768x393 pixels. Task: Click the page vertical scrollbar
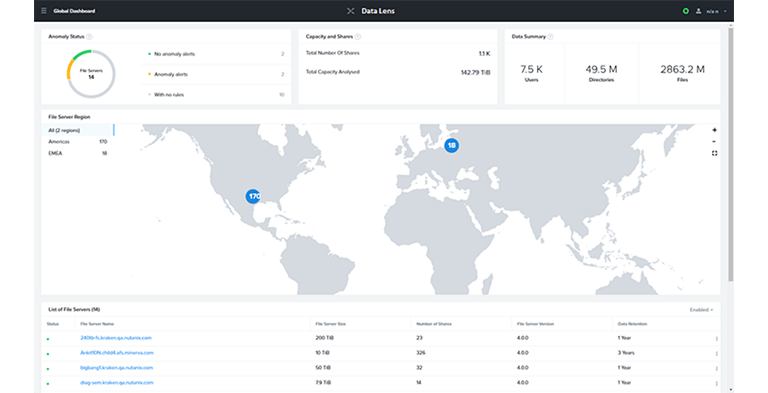(x=731, y=154)
